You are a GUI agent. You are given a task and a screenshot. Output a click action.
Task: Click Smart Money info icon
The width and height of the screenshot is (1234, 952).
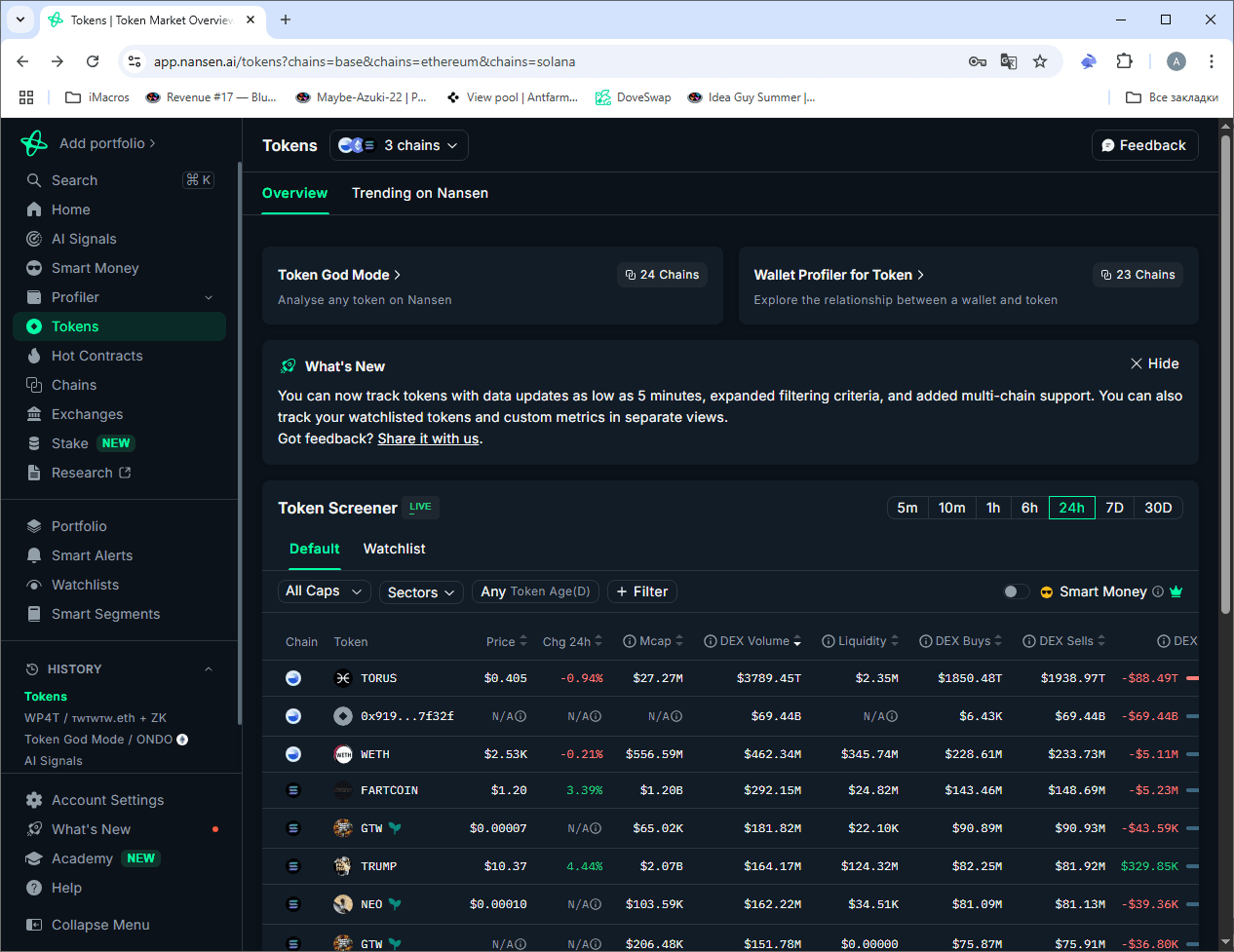point(1158,591)
